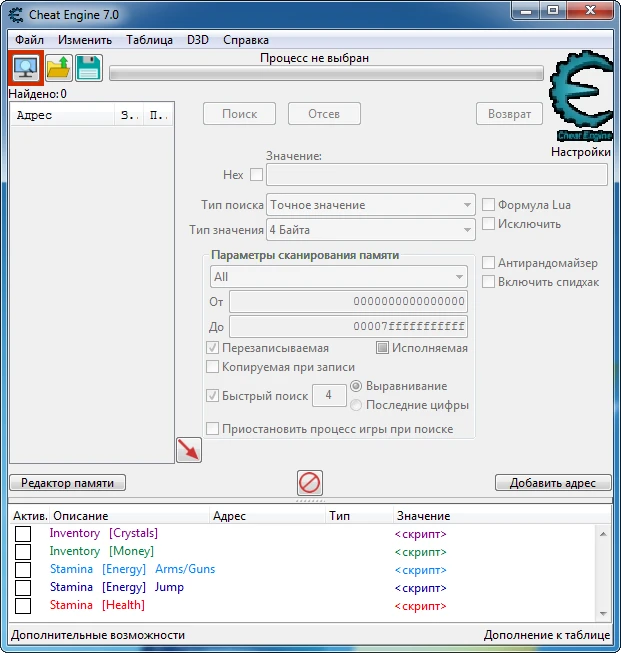This screenshot has height=653, width=621.
Task: Toggle the Антирандомайзер checkbox
Action: (x=488, y=263)
